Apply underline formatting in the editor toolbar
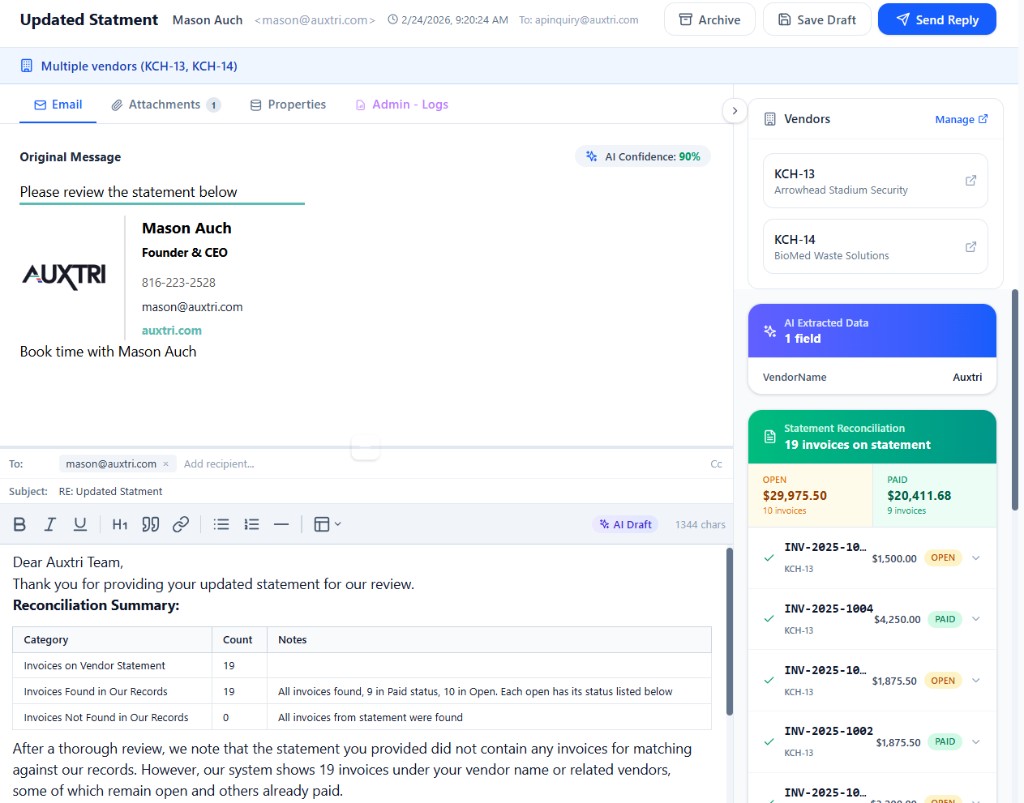The height and width of the screenshot is (803, 1024). pyautogui.click(x=80, y=523)
